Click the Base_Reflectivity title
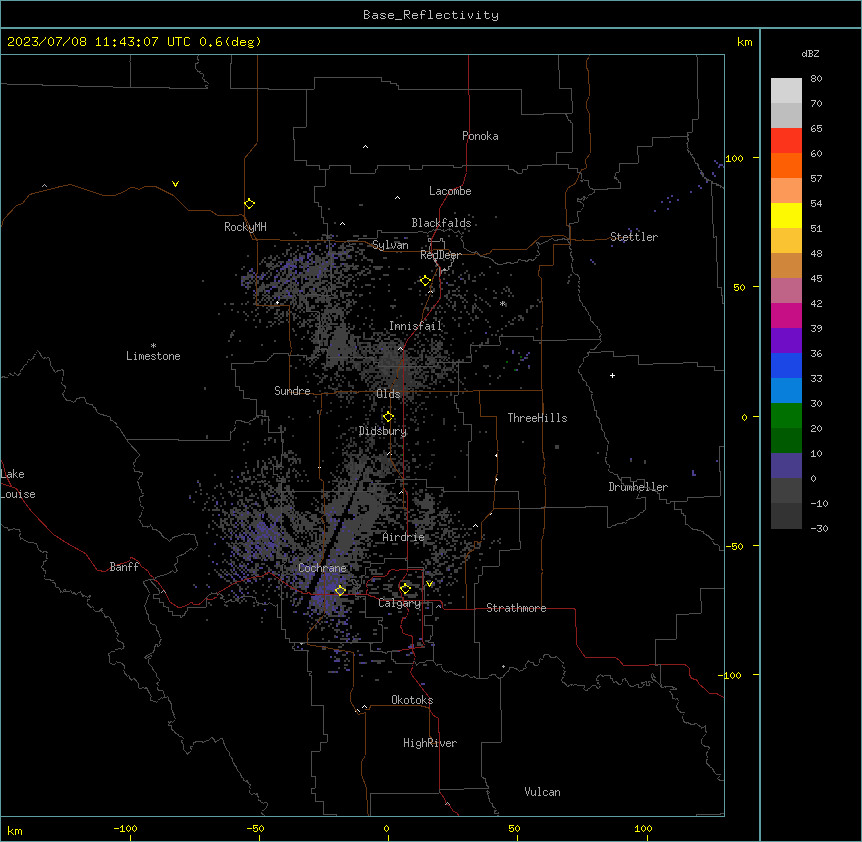862x842 pixels. (x=431, y=15)
